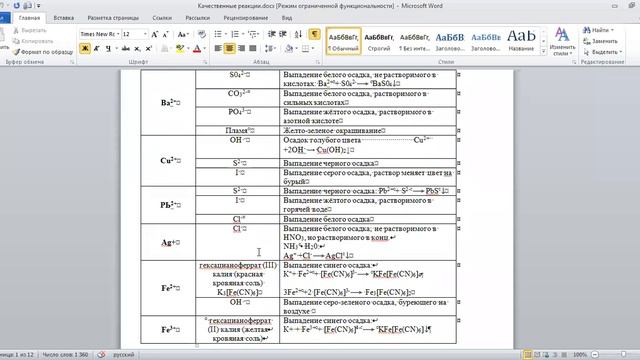Open Ссылки ribbon tab
The width and height of the screenshot is (640, 360).
tap(162, 18)
